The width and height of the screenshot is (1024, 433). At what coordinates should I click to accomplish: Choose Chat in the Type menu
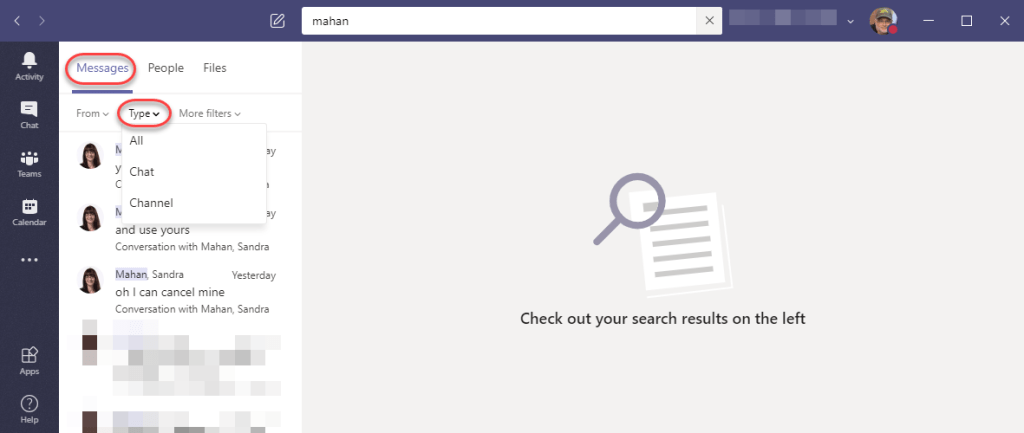[x=194, y=172]
